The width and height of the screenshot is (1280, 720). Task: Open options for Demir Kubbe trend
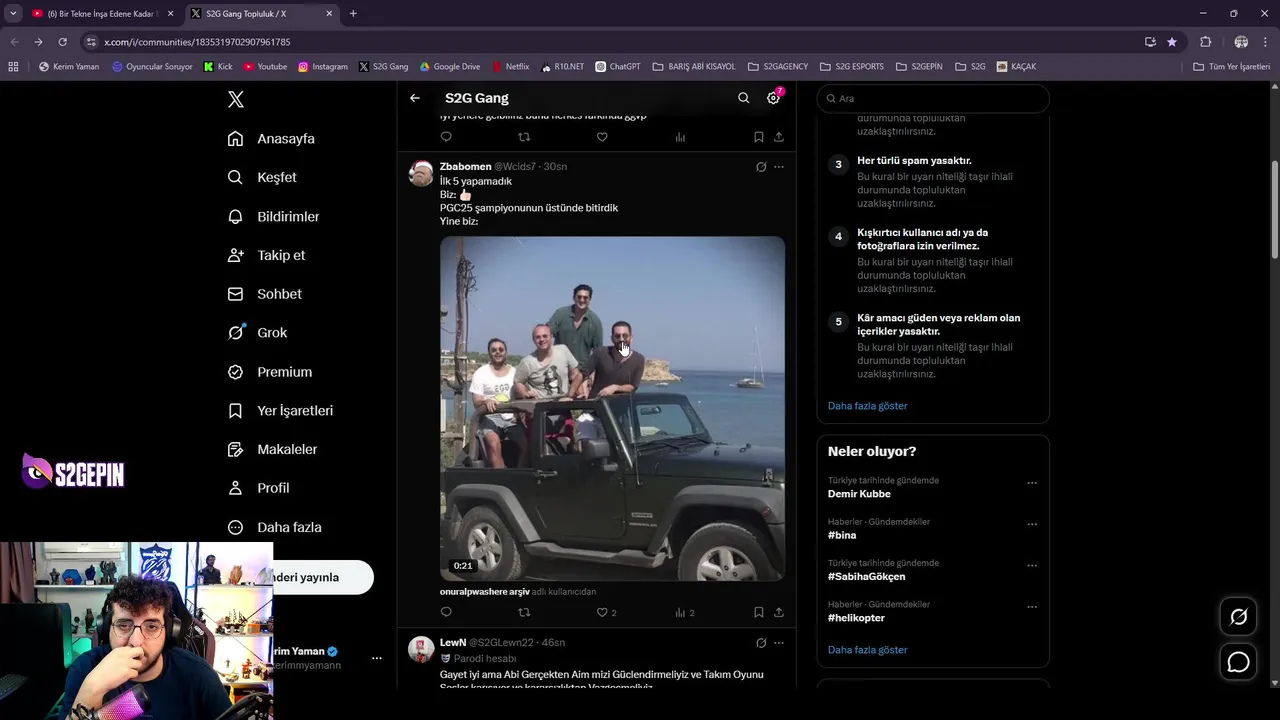tap(1032, 483)
